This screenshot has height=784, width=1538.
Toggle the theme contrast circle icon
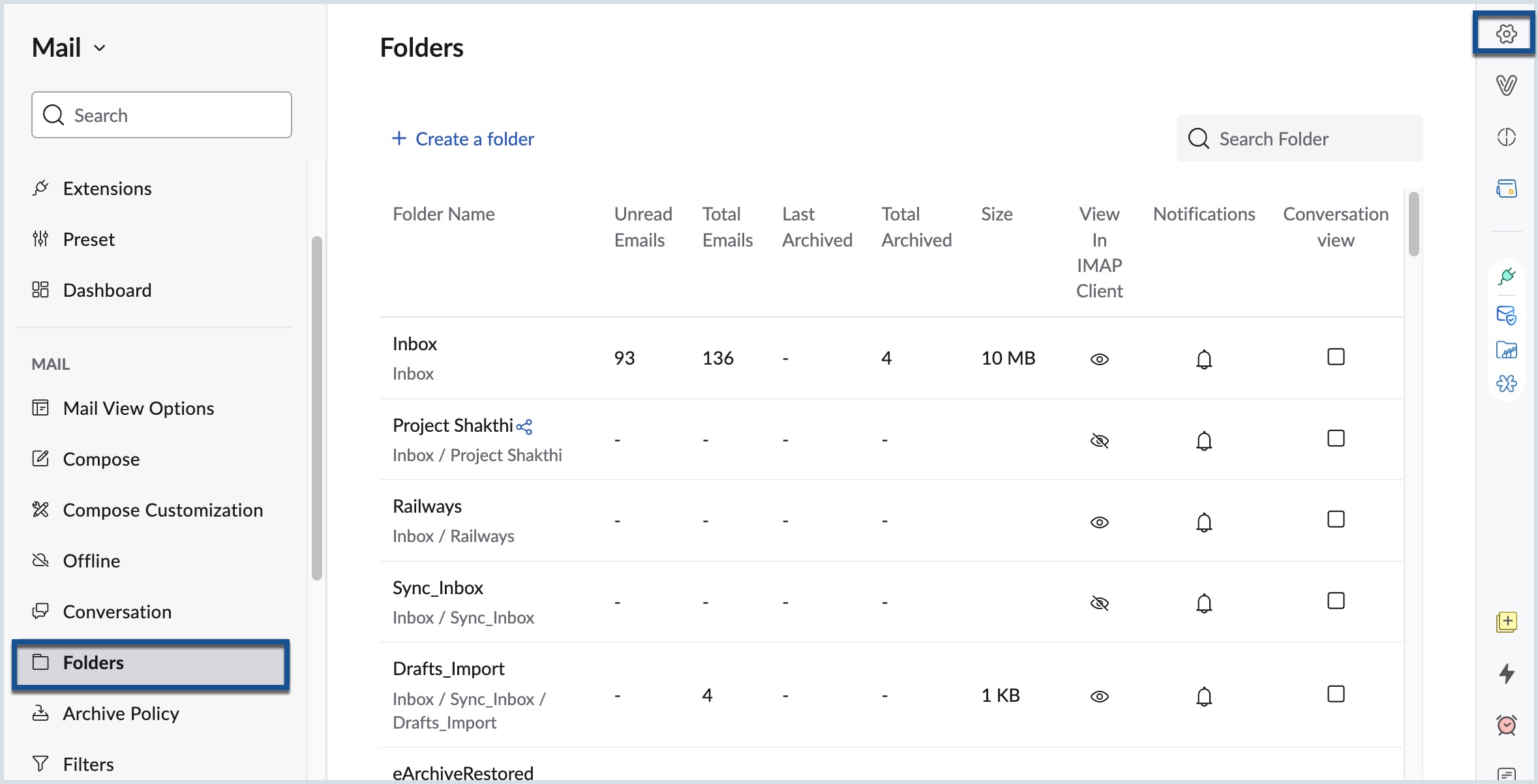(1506, 137)
